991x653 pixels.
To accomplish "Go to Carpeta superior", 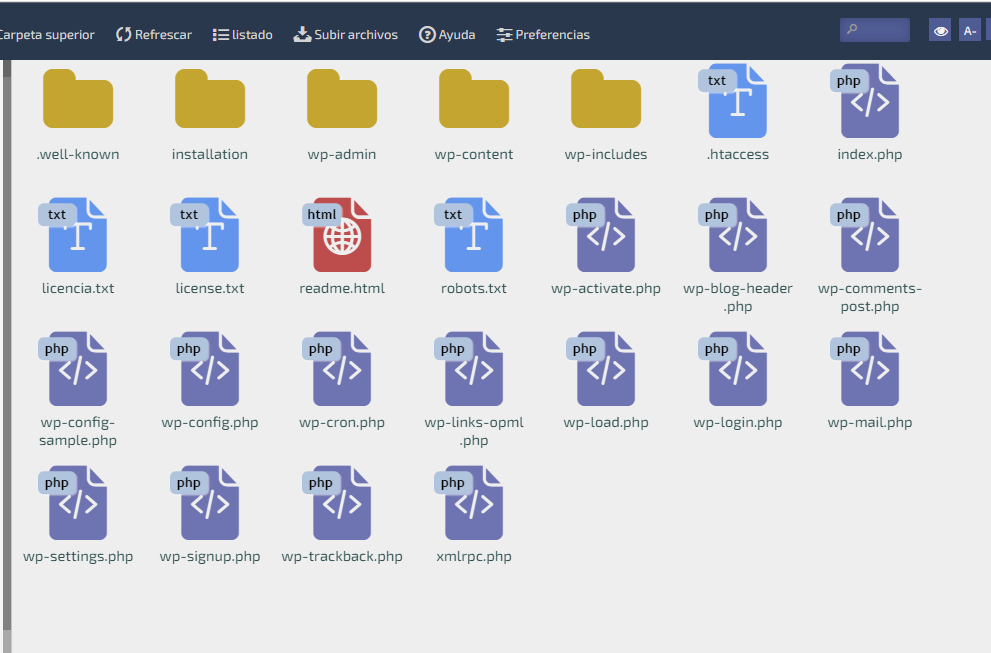I will click(47, 34).
